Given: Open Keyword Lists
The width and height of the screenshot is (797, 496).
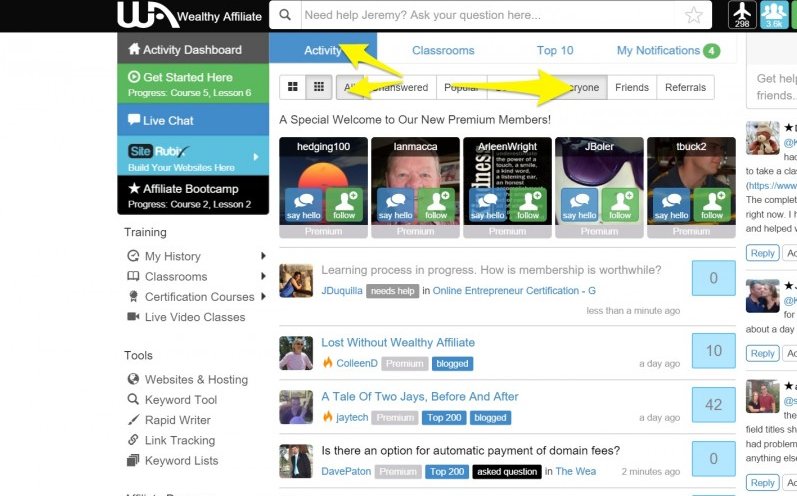Looking at the screenshot, I should (x=173, y=460).
